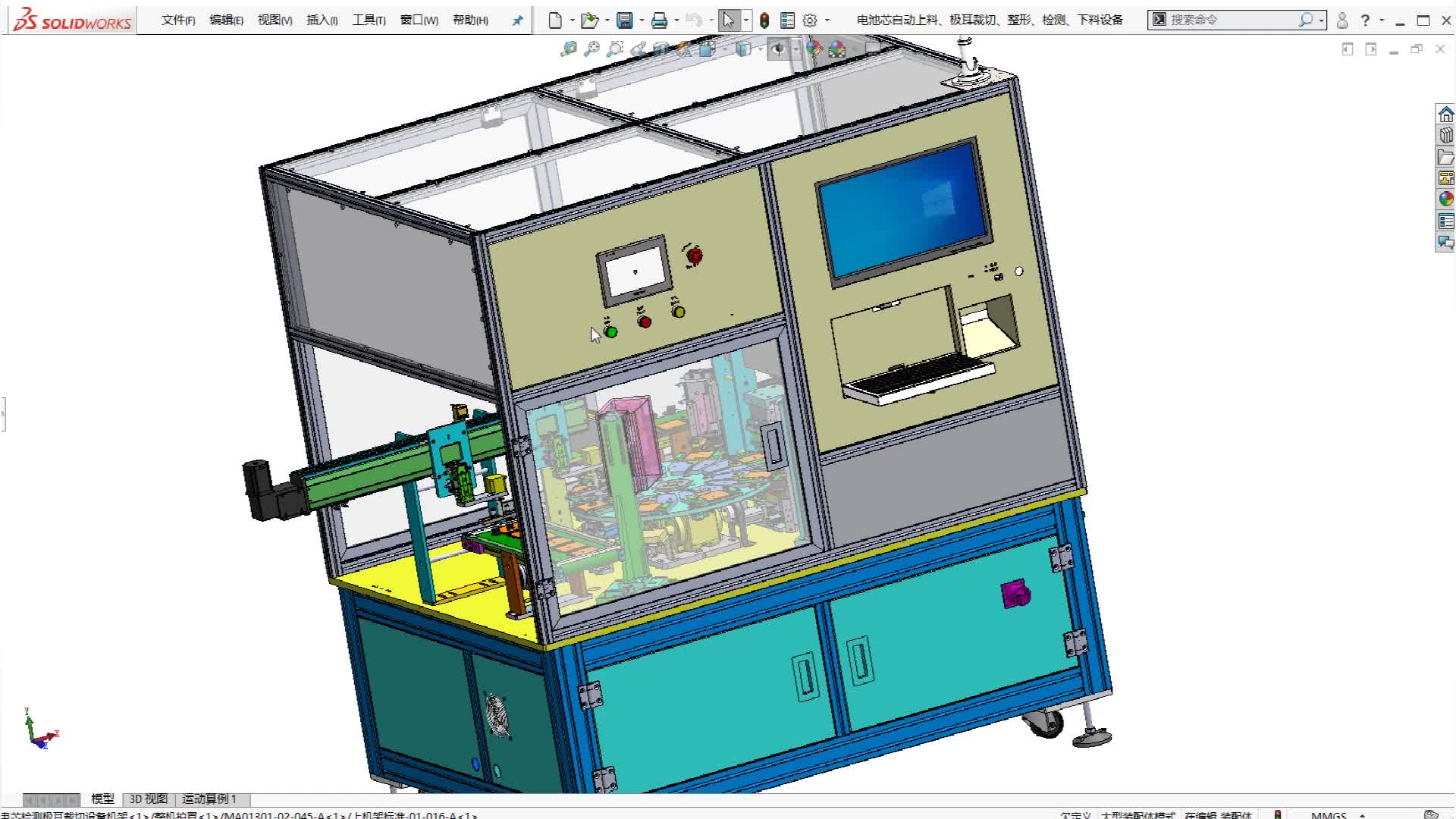1456x819 pixels.
Task: Expand the Options gear dropdown arrow
Action: (x=827, y=20)
